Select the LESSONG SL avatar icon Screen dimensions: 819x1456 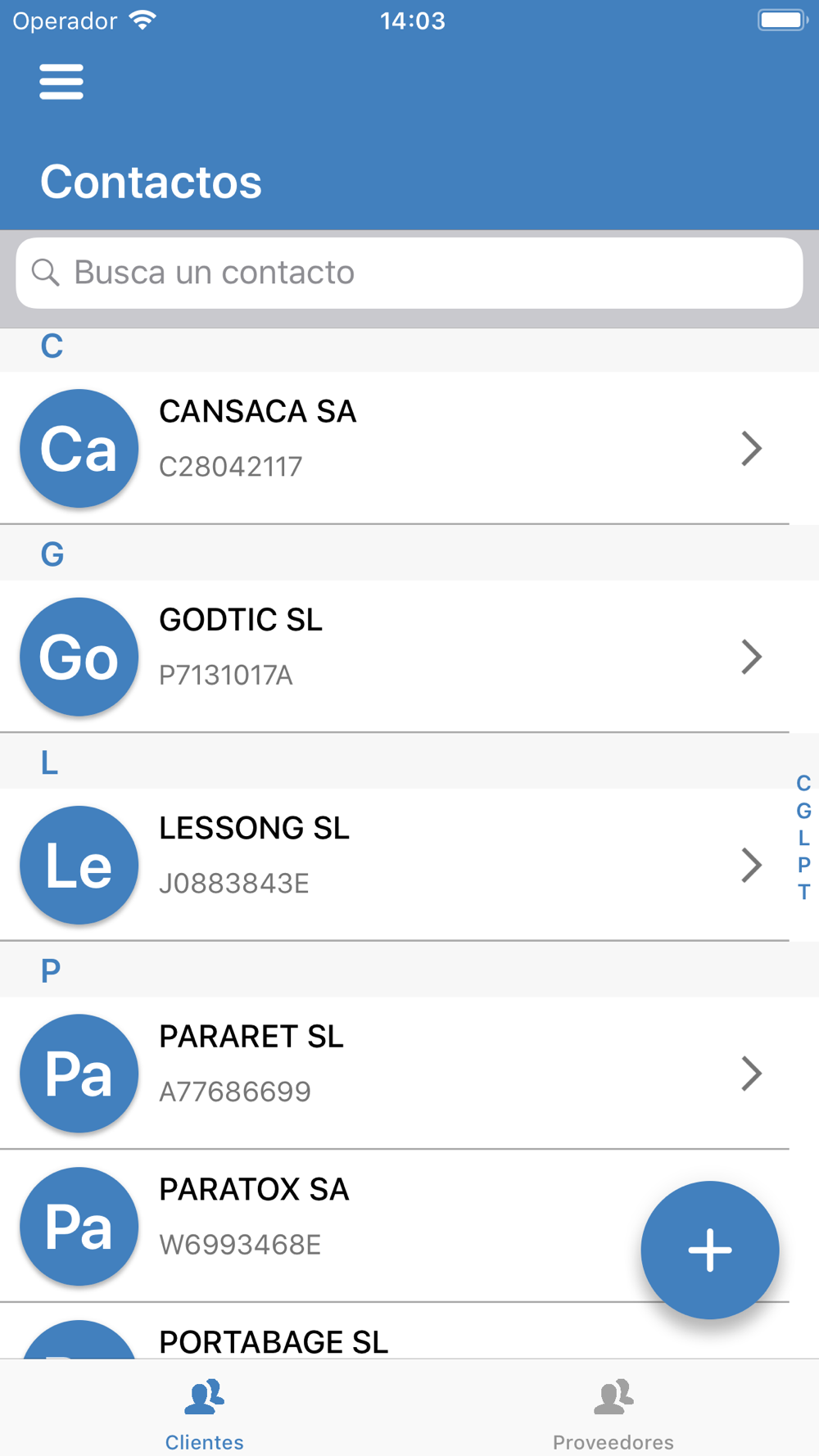pyautogui.click(x=79, y=865)
